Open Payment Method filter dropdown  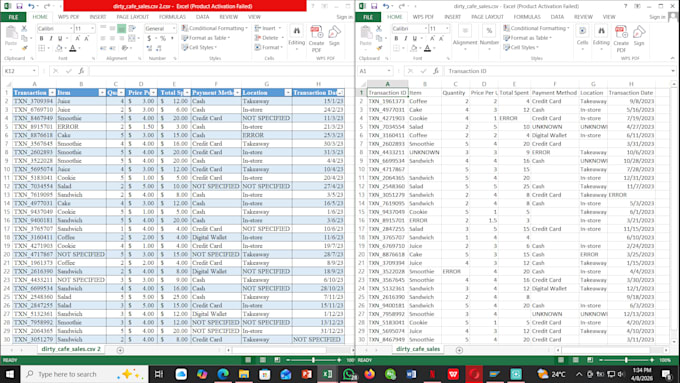click(237, 92)
